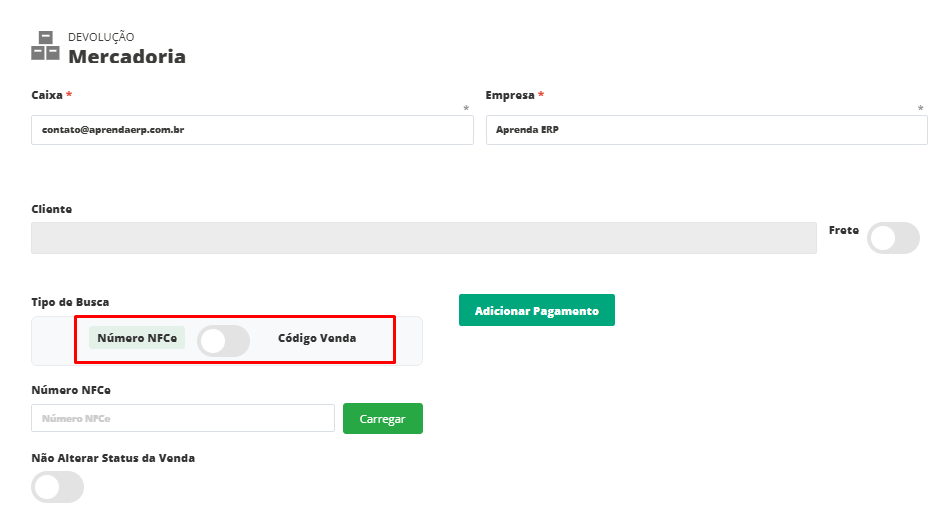Image resolution: width=946 pixels, height=507 pixels.
Task: Toggle the Frete switch
Action: pos(893,238)
